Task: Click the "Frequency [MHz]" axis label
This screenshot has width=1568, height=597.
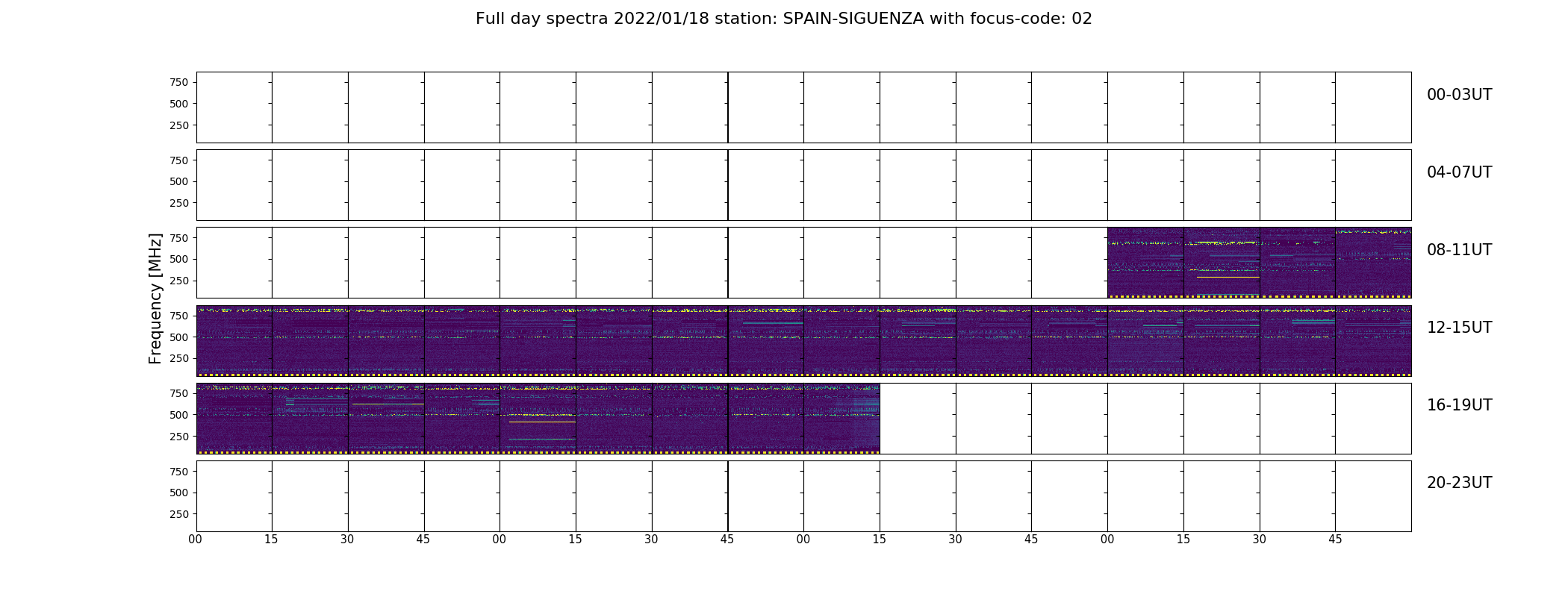Action: pyautogui.click(x=155, y=298)
